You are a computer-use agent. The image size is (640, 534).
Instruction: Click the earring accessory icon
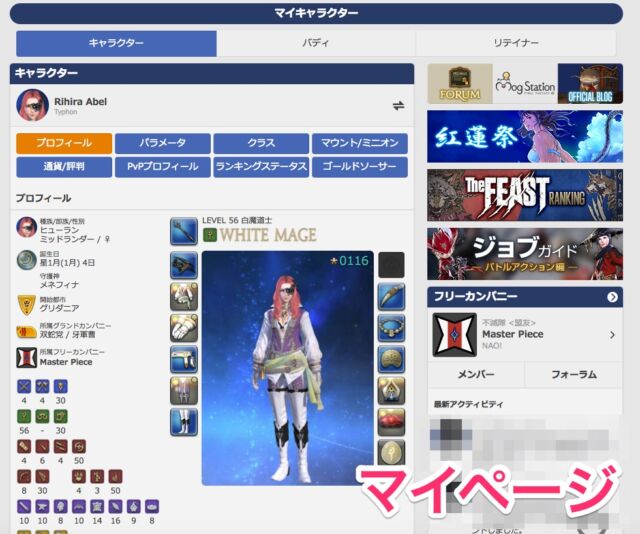pos(391,297)
